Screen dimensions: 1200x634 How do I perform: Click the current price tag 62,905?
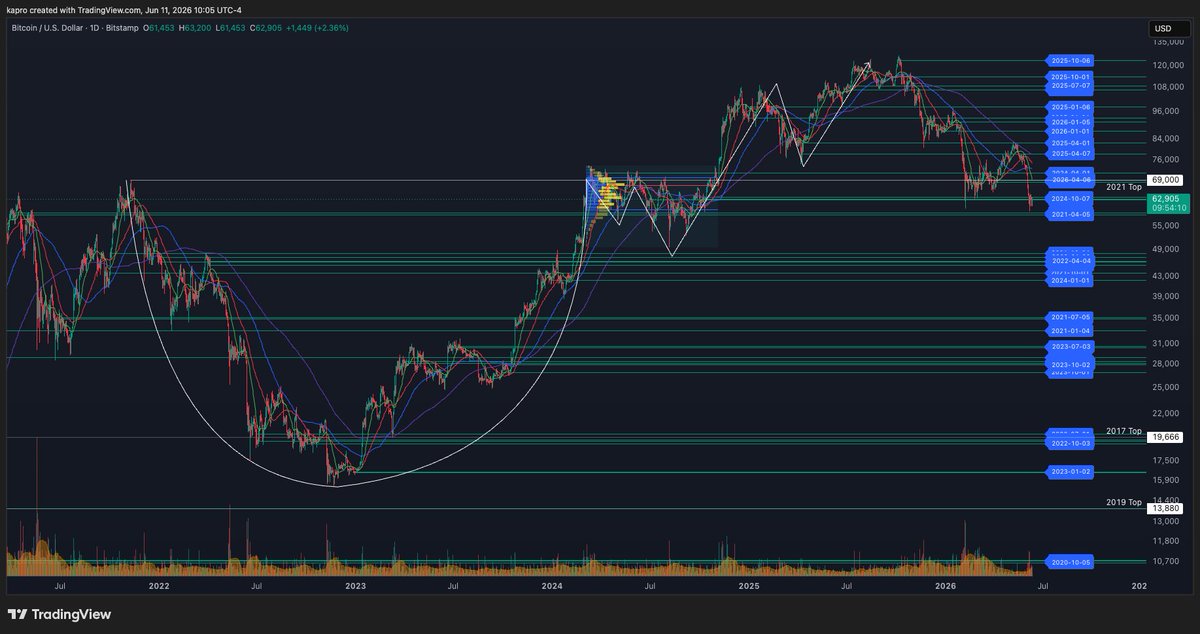1166,199
